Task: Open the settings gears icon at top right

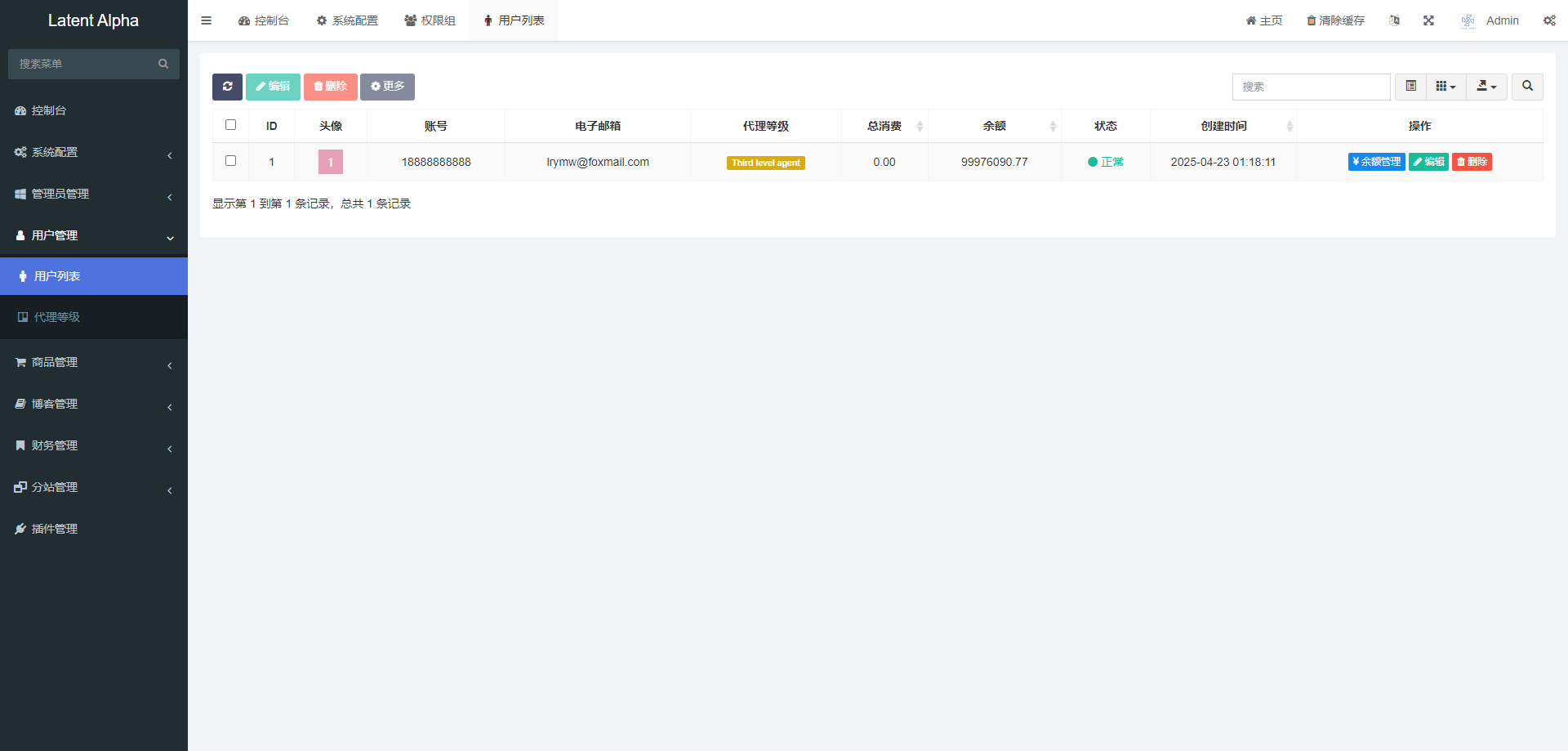Action: [1549, 20]
